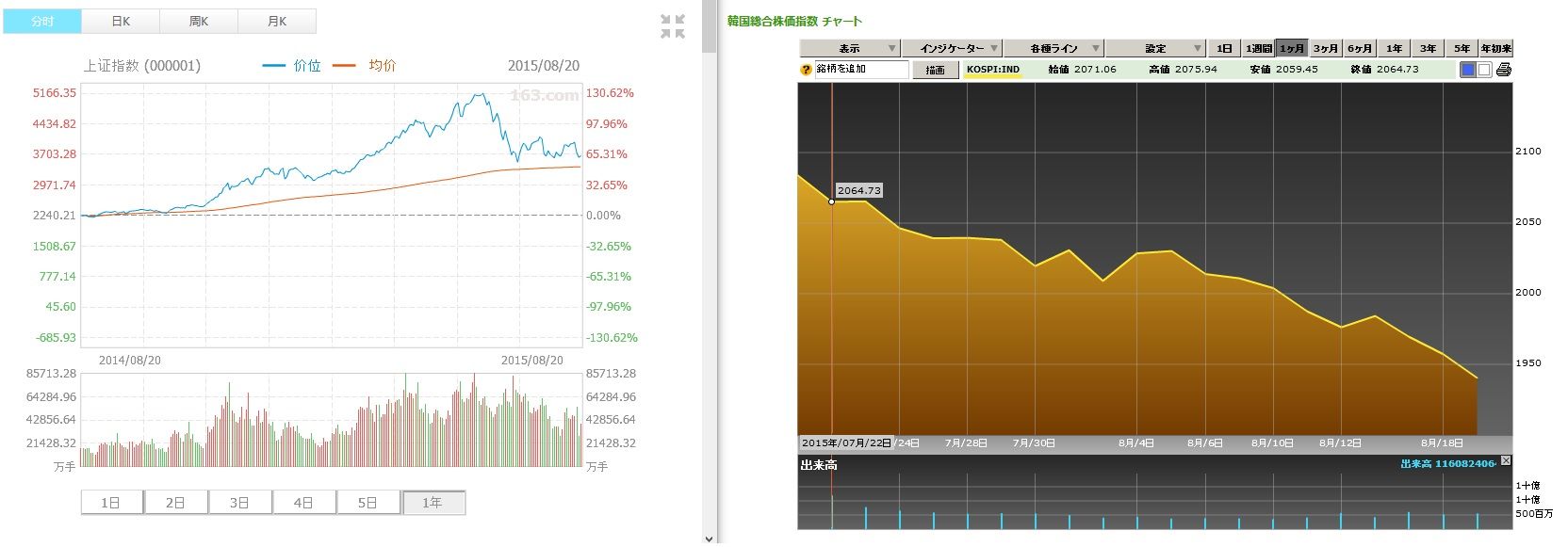Image resolution: width=1568 pixels, height=547 pixels.
Task: Open the 表示 dropdown menu
Action: tap(849, 48)
